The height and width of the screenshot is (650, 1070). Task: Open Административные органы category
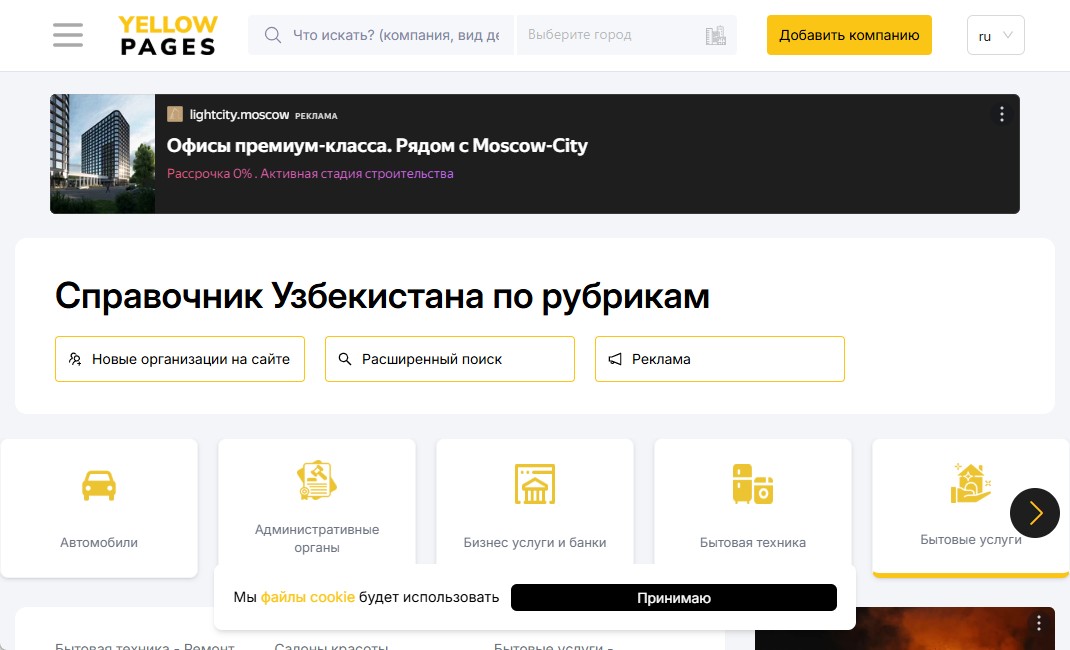pos(317,508)
